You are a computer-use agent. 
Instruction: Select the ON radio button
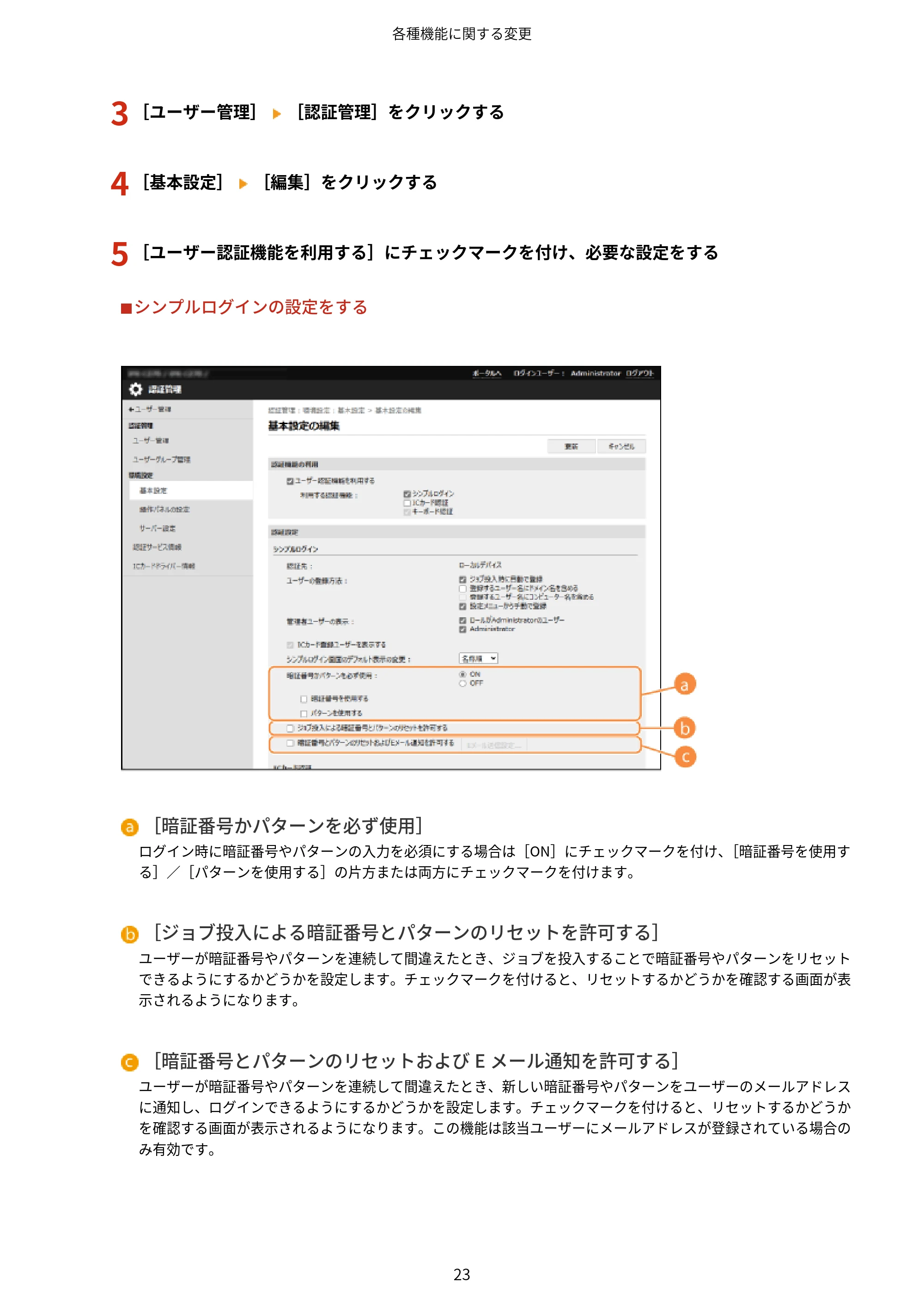pyautogui.click(x=463, y=675)
